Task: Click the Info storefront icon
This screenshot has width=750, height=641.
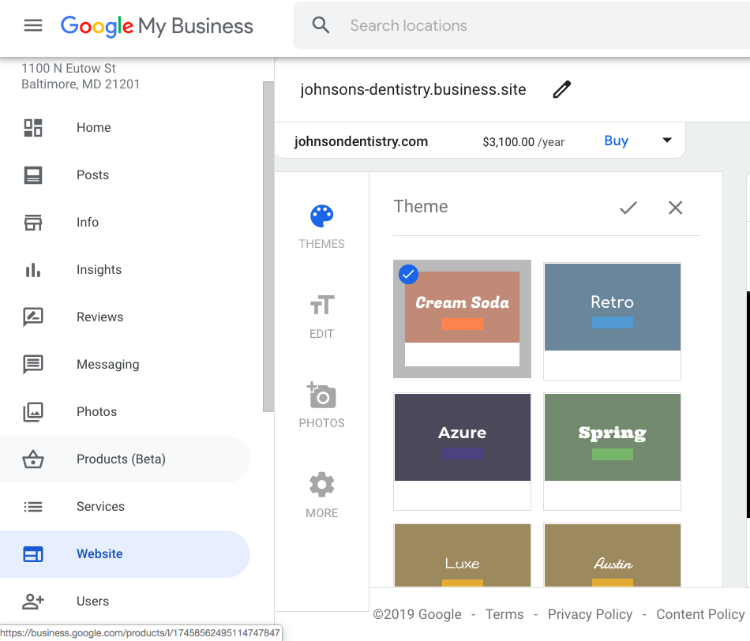Action: (33, 222)
